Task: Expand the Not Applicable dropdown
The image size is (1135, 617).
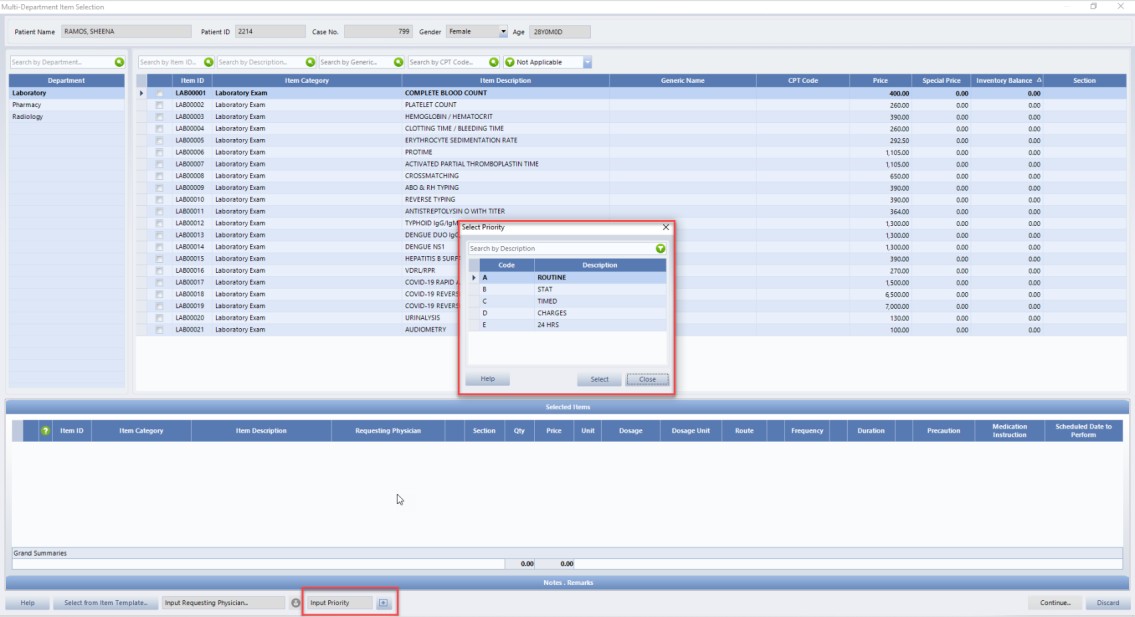Action: (587, 62)
